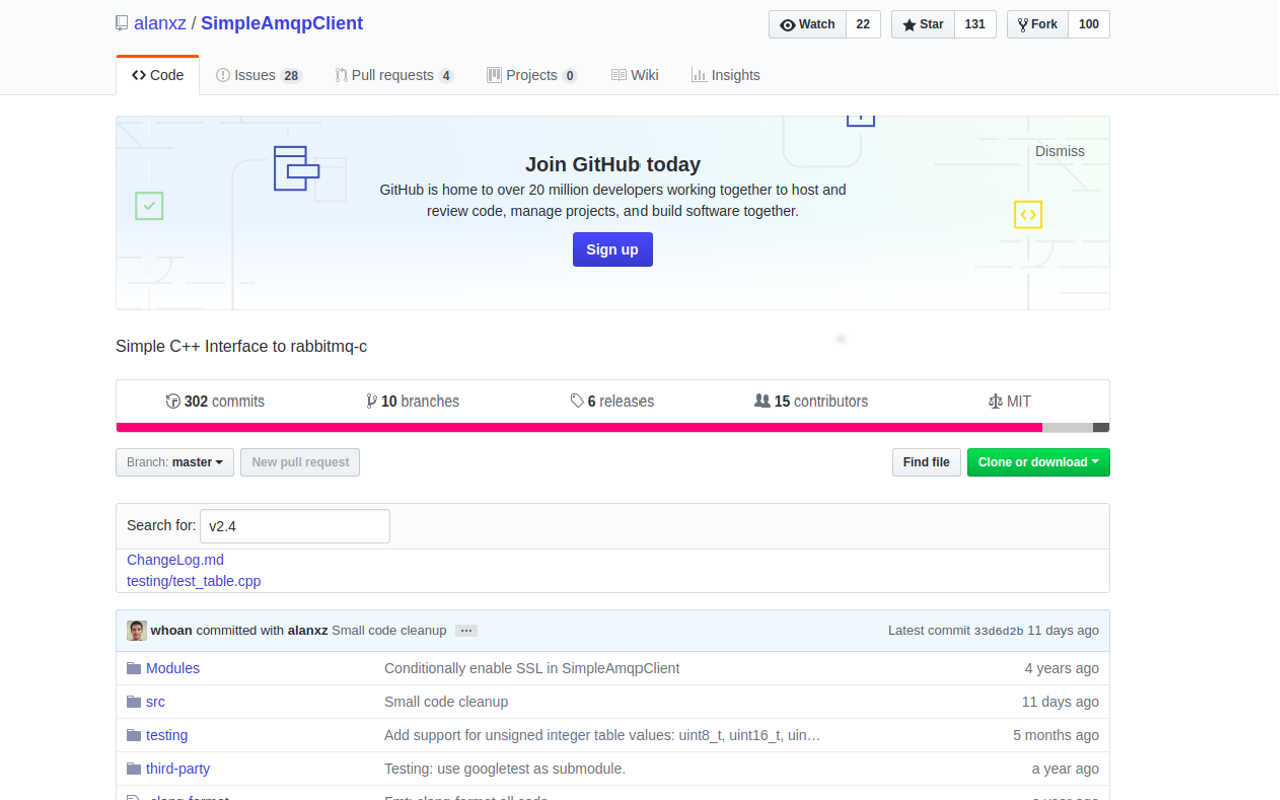Click the src folder icon

[134, 702]
